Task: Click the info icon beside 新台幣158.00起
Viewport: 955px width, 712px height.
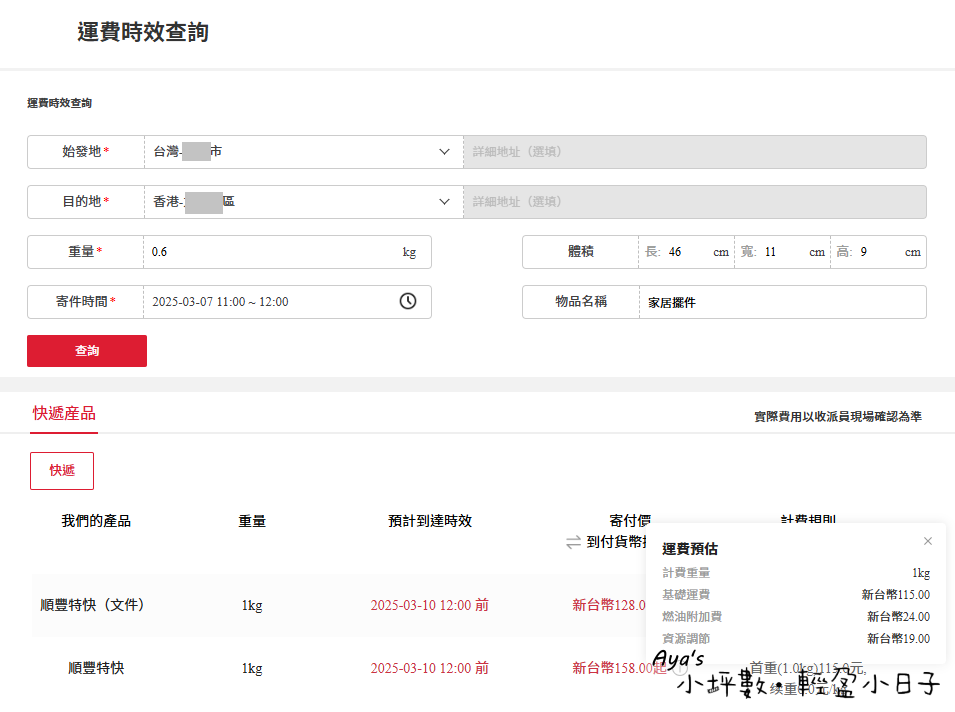Action: [679, 668]
